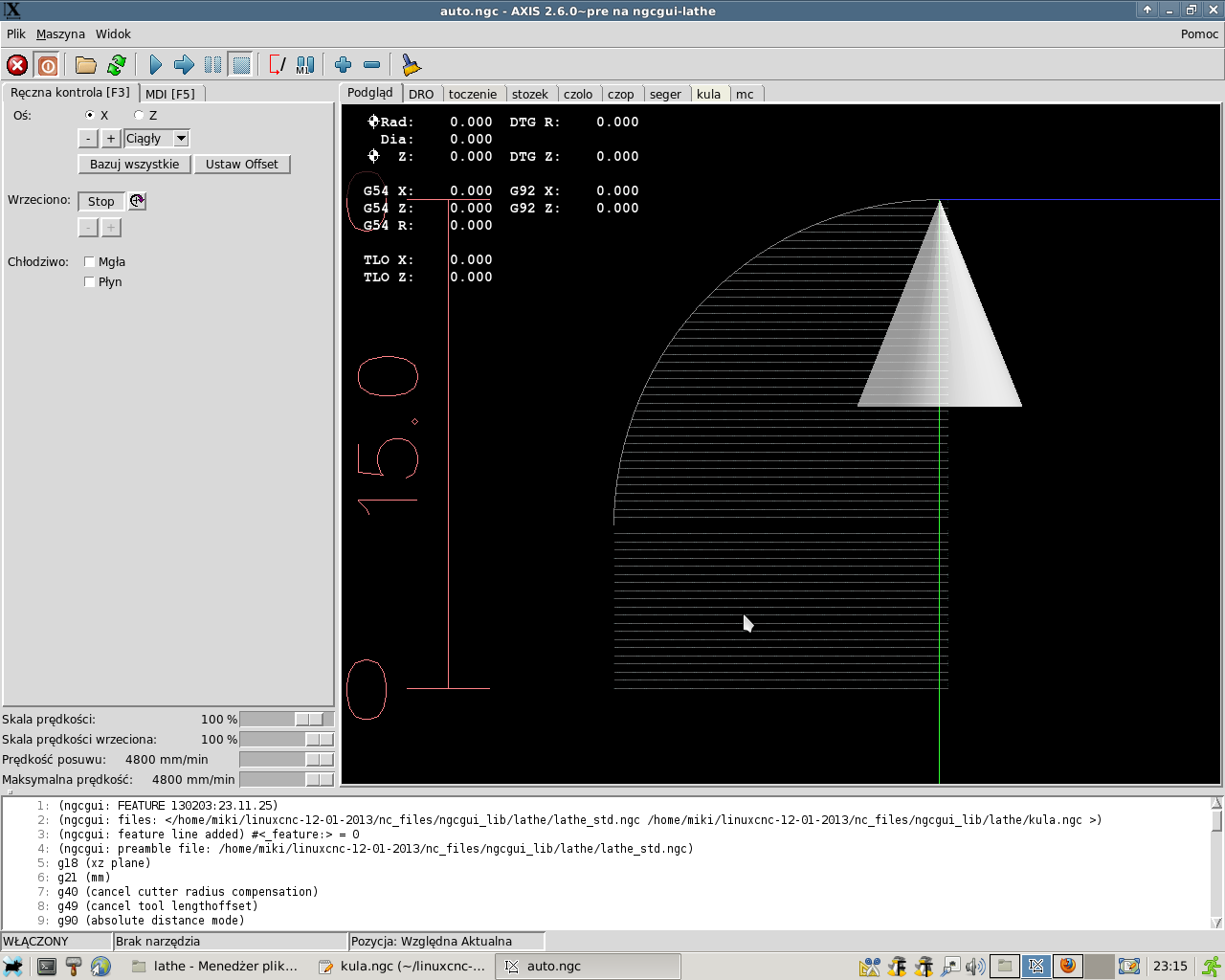This screenshot has width=1225, height=980.
Task: Click the spindle Stop button
Action: [x=101, y=201]
